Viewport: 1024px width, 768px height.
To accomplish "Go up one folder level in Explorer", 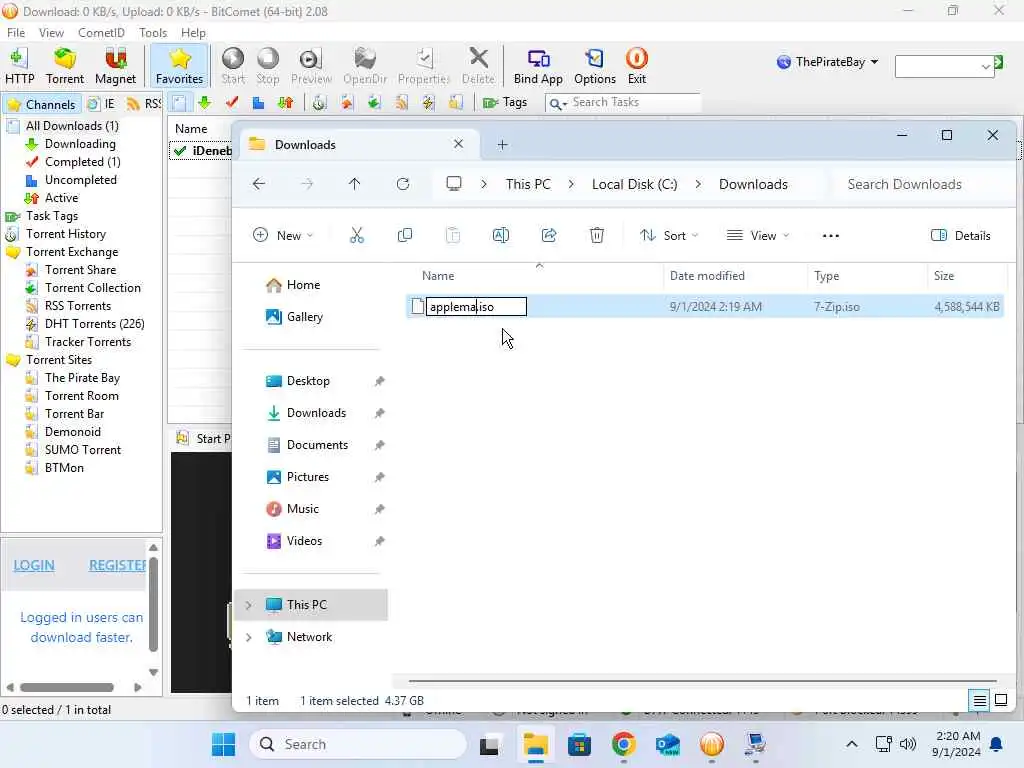I will [355, 184].
